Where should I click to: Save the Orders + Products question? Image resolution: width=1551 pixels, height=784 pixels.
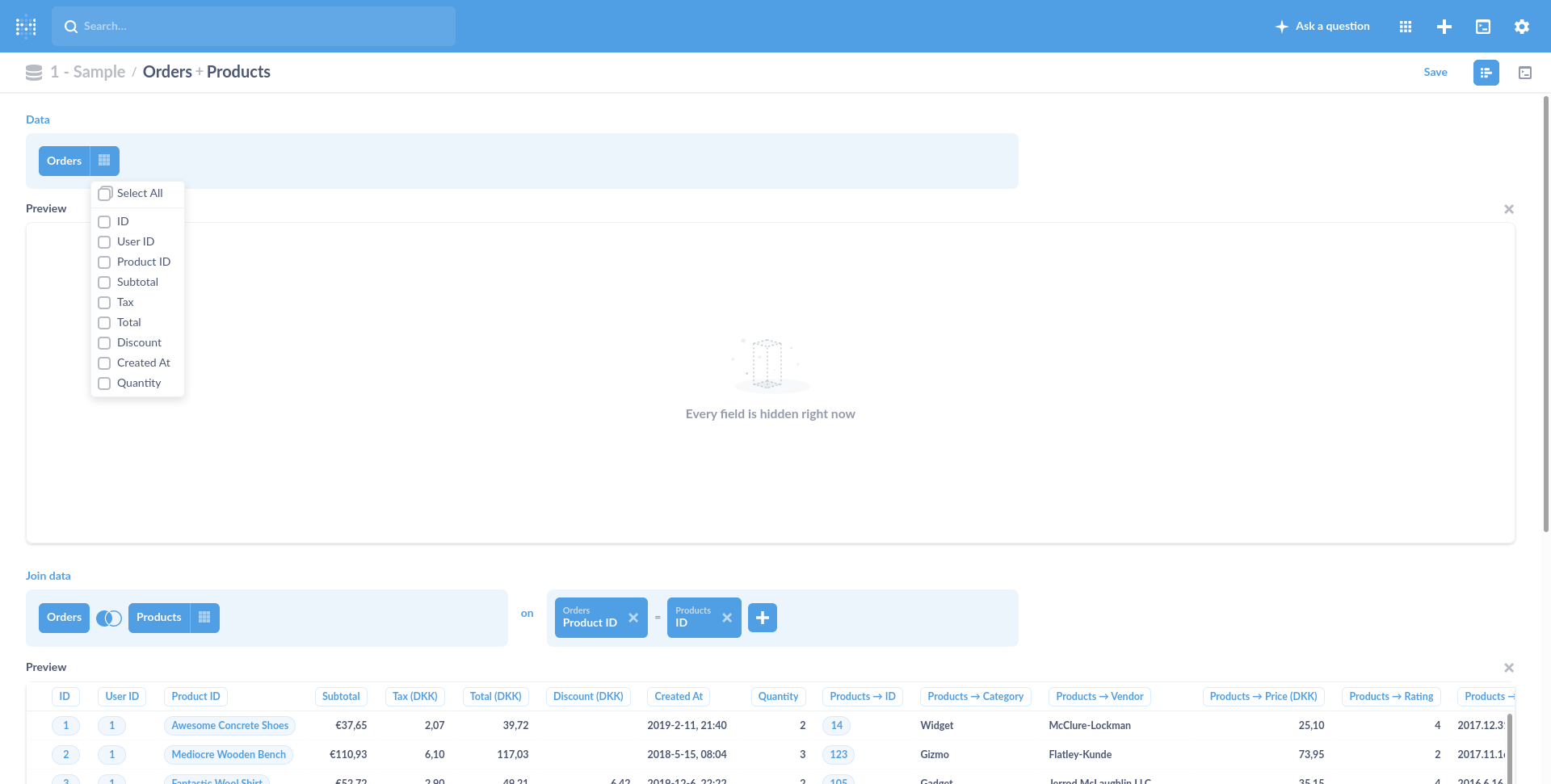click(1435, 72)
